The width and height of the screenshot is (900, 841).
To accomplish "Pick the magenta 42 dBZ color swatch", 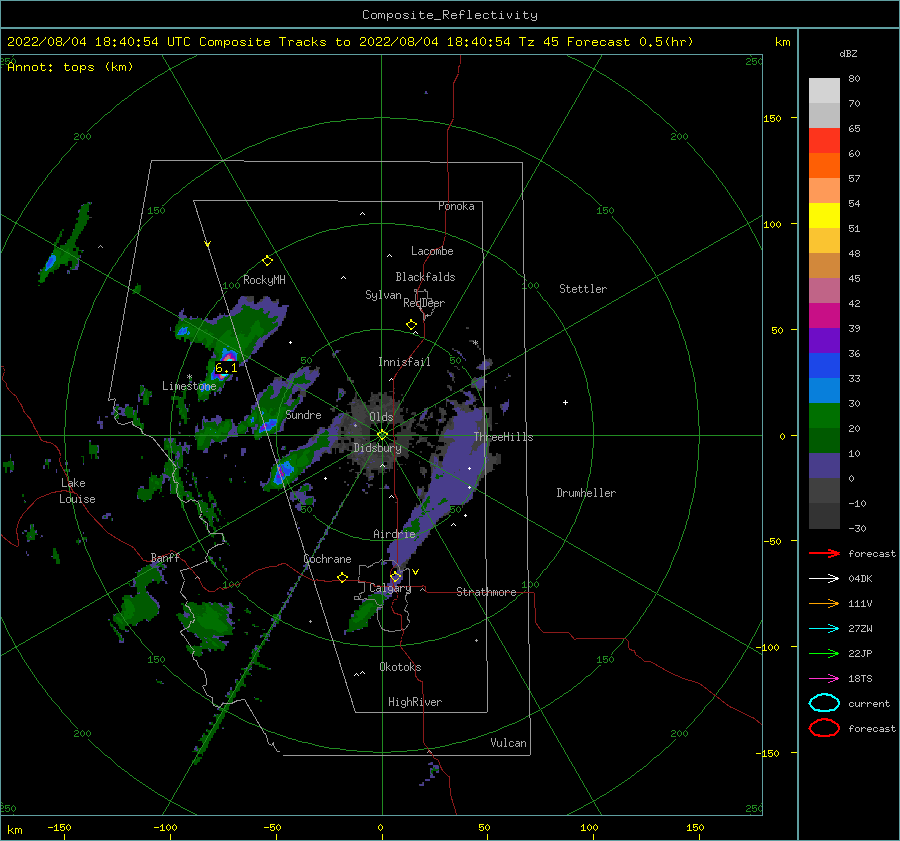I will click(x=824, y=315).
